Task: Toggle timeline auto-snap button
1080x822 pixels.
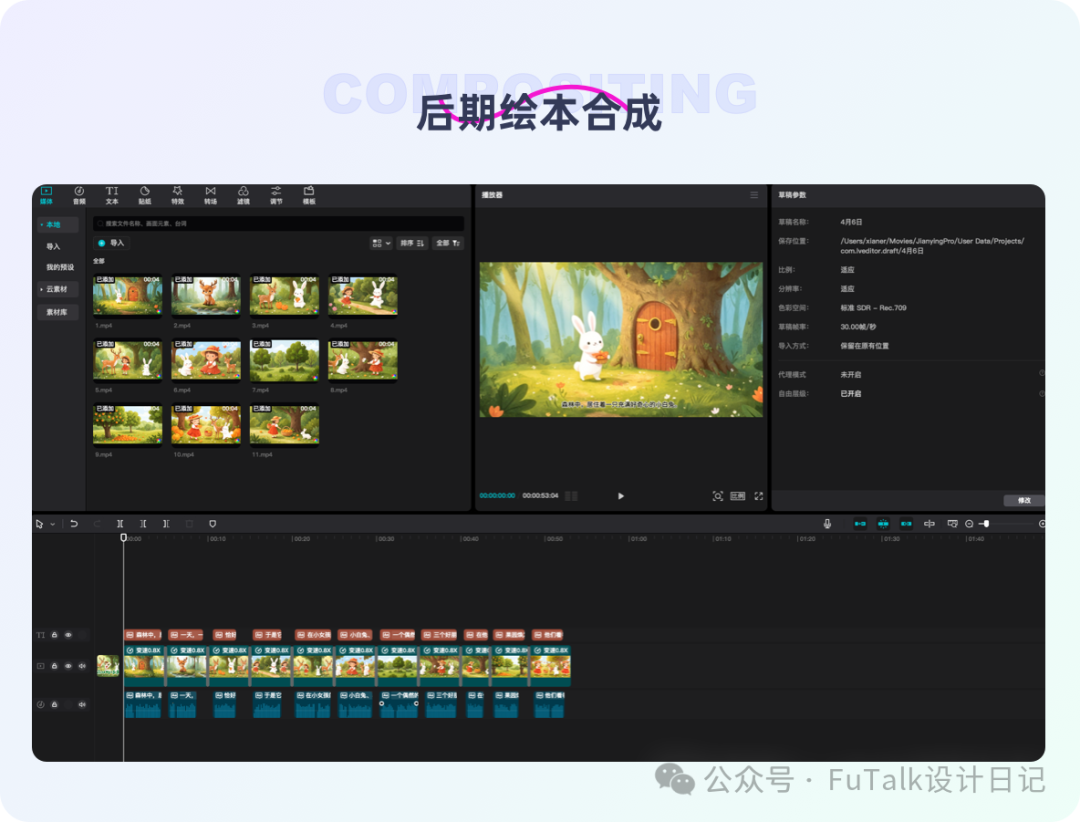Action: (x=883, y=524)
